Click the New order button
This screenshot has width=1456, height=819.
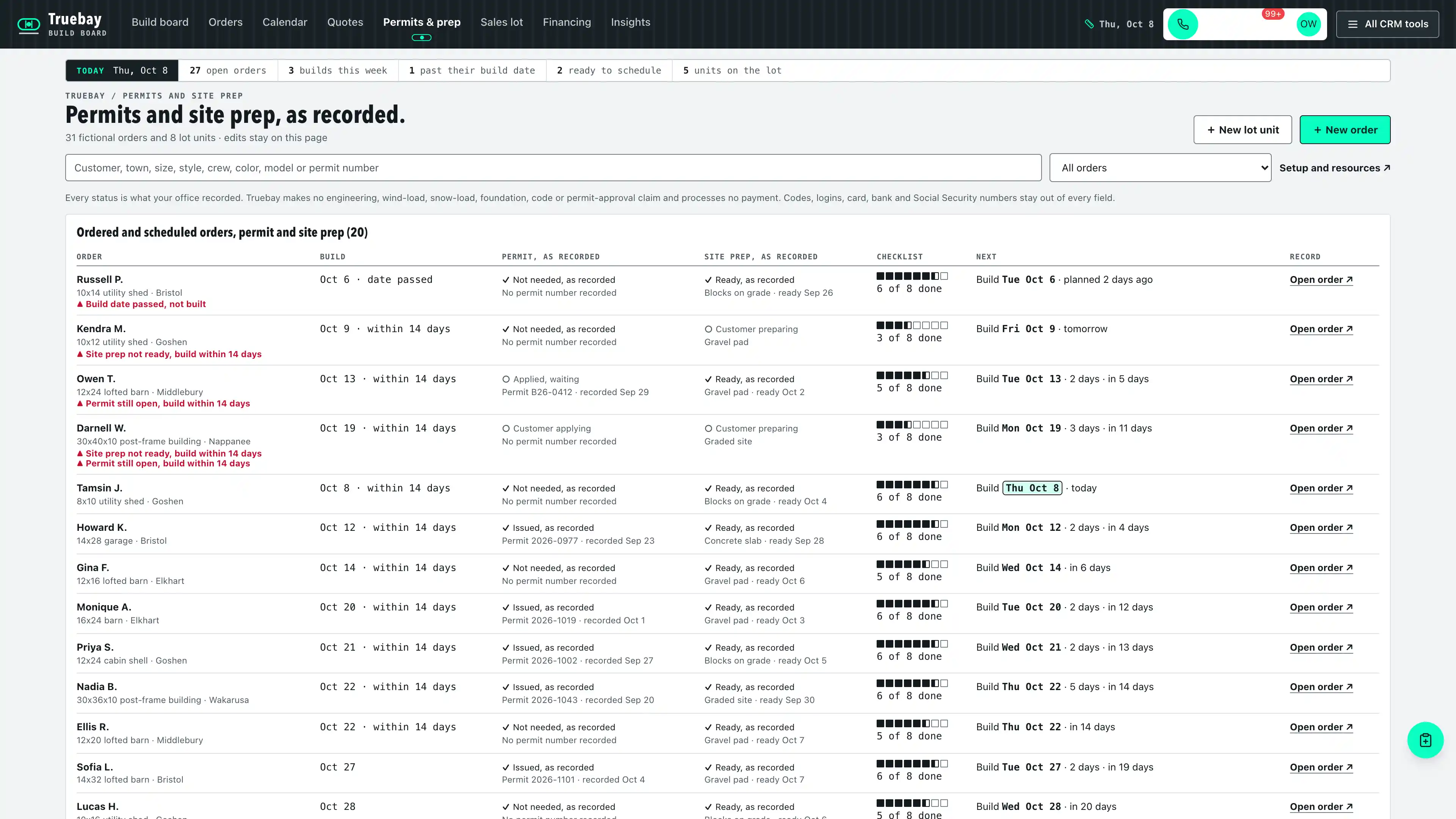1345,130
